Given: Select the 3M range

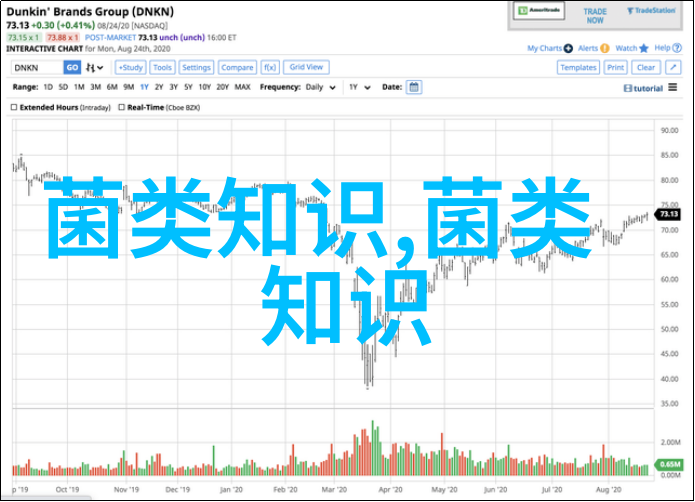Looking at the screenshot, I should 95,87.
